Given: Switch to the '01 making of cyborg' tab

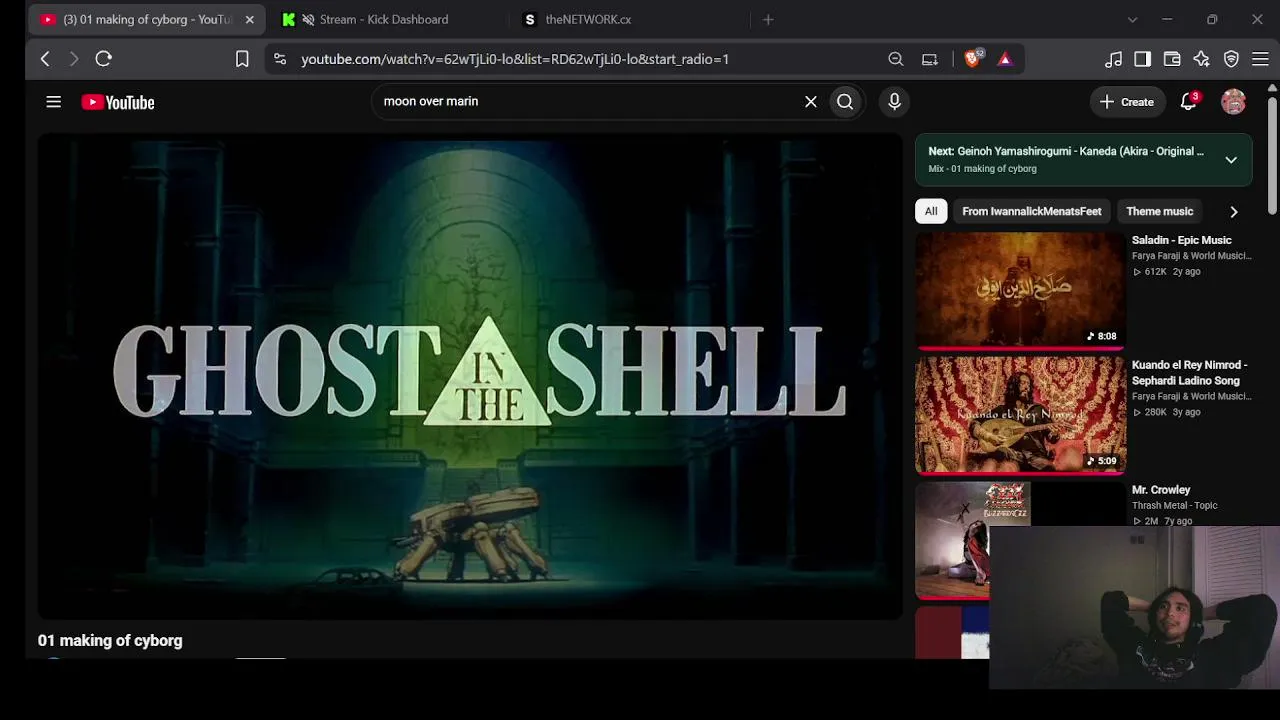Looking at the screenshot, I should click(147, 19).
